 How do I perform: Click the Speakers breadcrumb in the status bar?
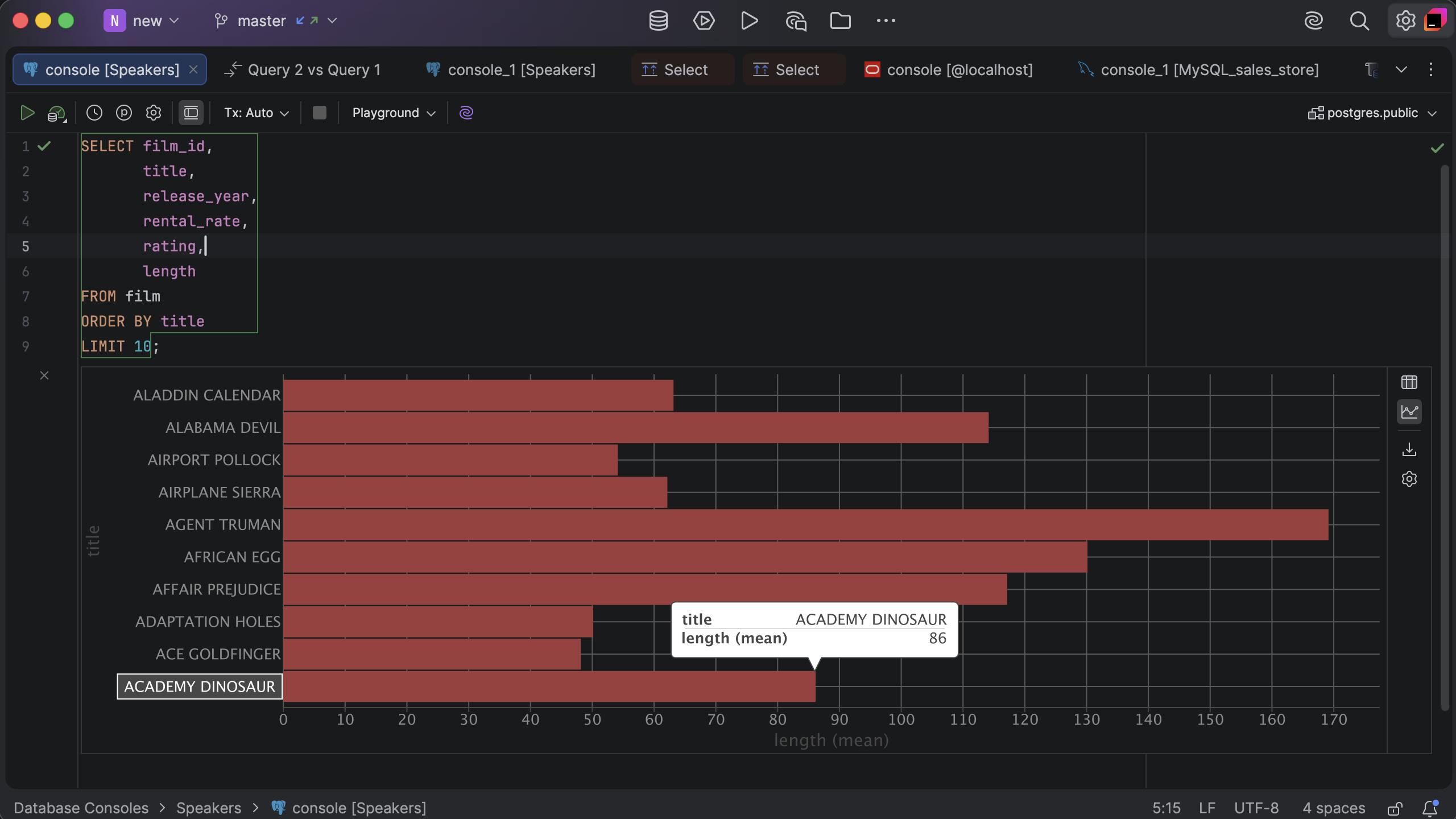click(x=208, y=808)
